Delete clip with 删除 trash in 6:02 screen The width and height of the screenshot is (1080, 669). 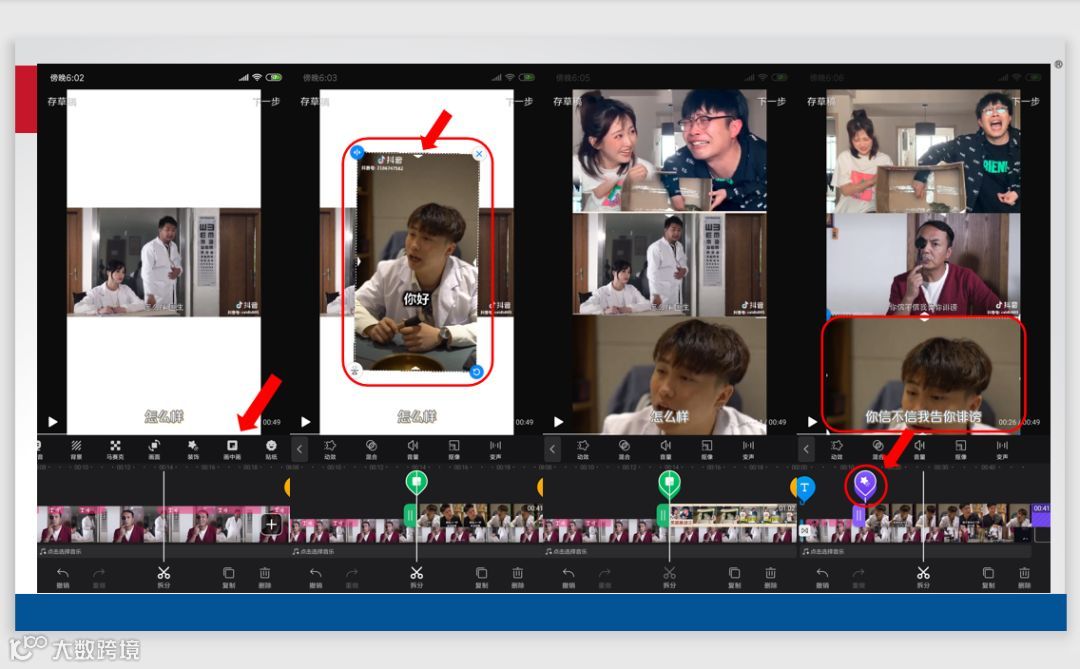pyautogui.click(x=264, y=577)
